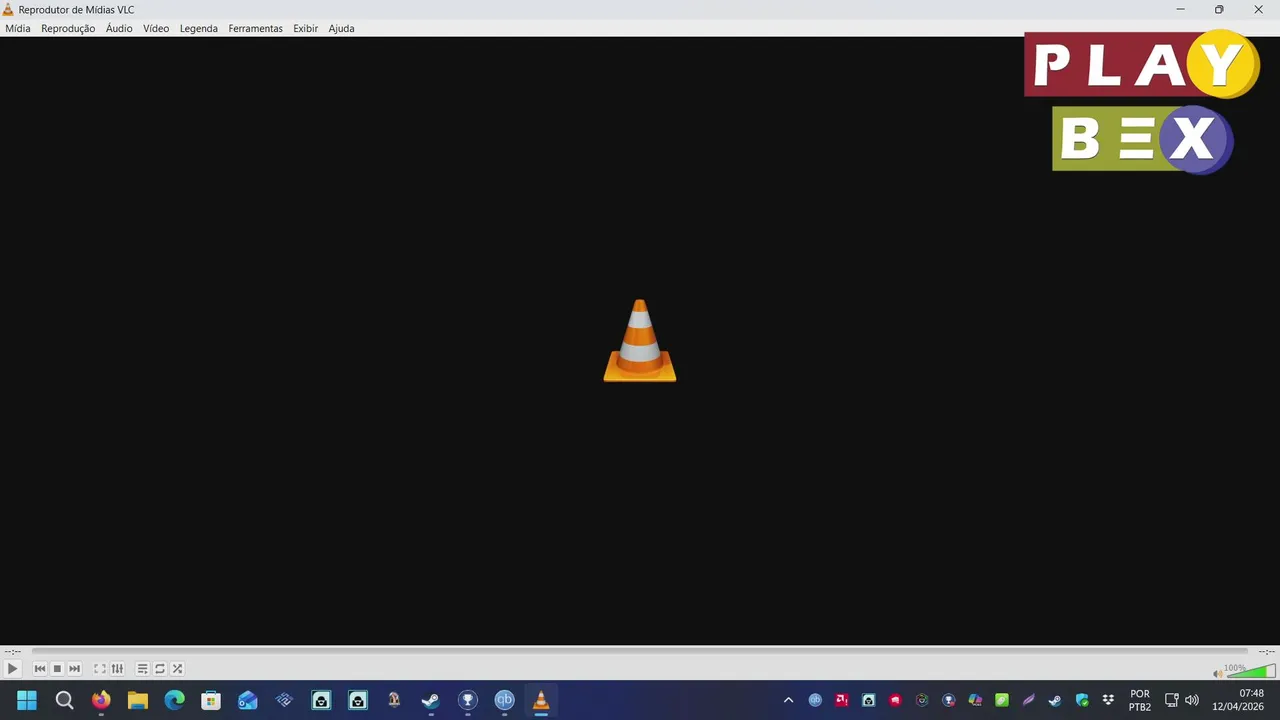This screenshot has width=1280, height=720.
Task: Open qBittorrent from the taskbar
Action: (x=504, y=700)
